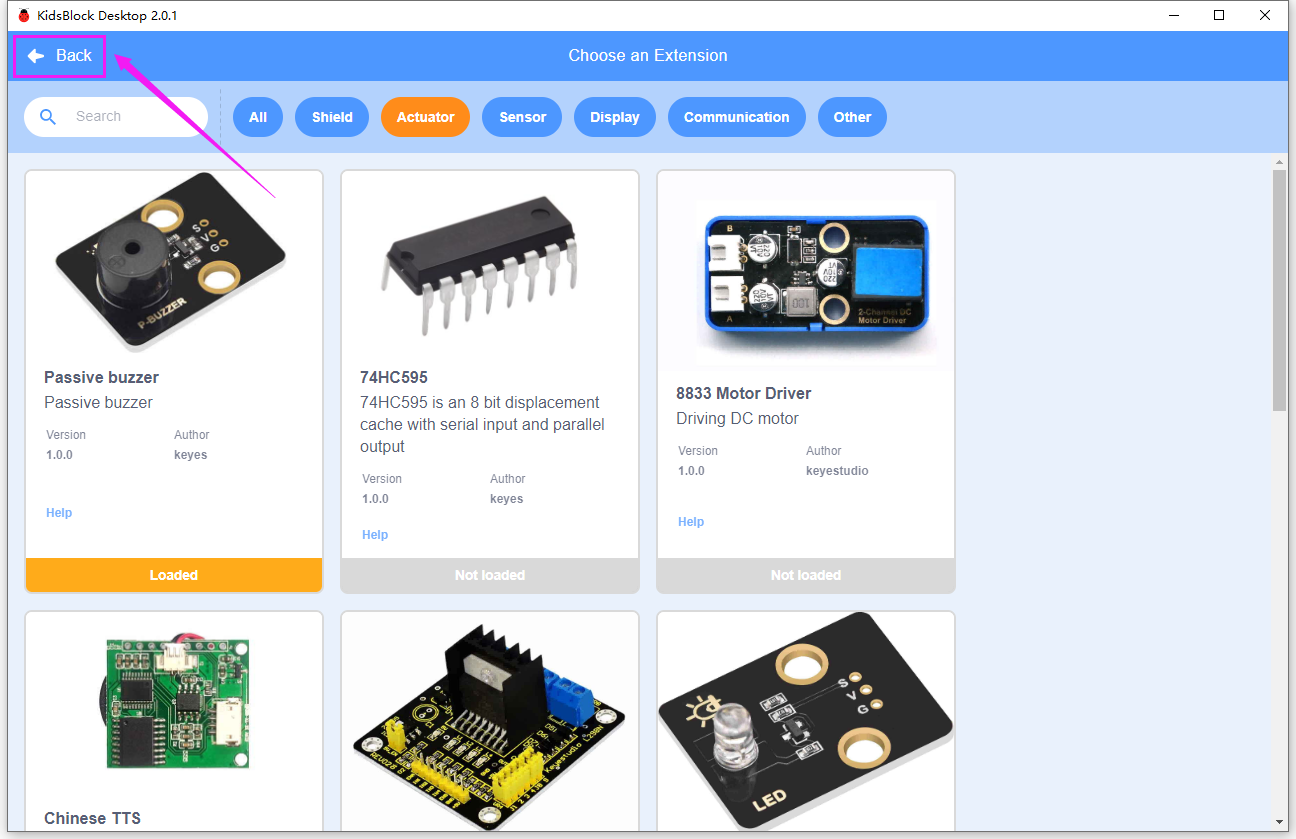Load the 74HC595 extension
This screenshot has height=839, width=1296.
490,575
